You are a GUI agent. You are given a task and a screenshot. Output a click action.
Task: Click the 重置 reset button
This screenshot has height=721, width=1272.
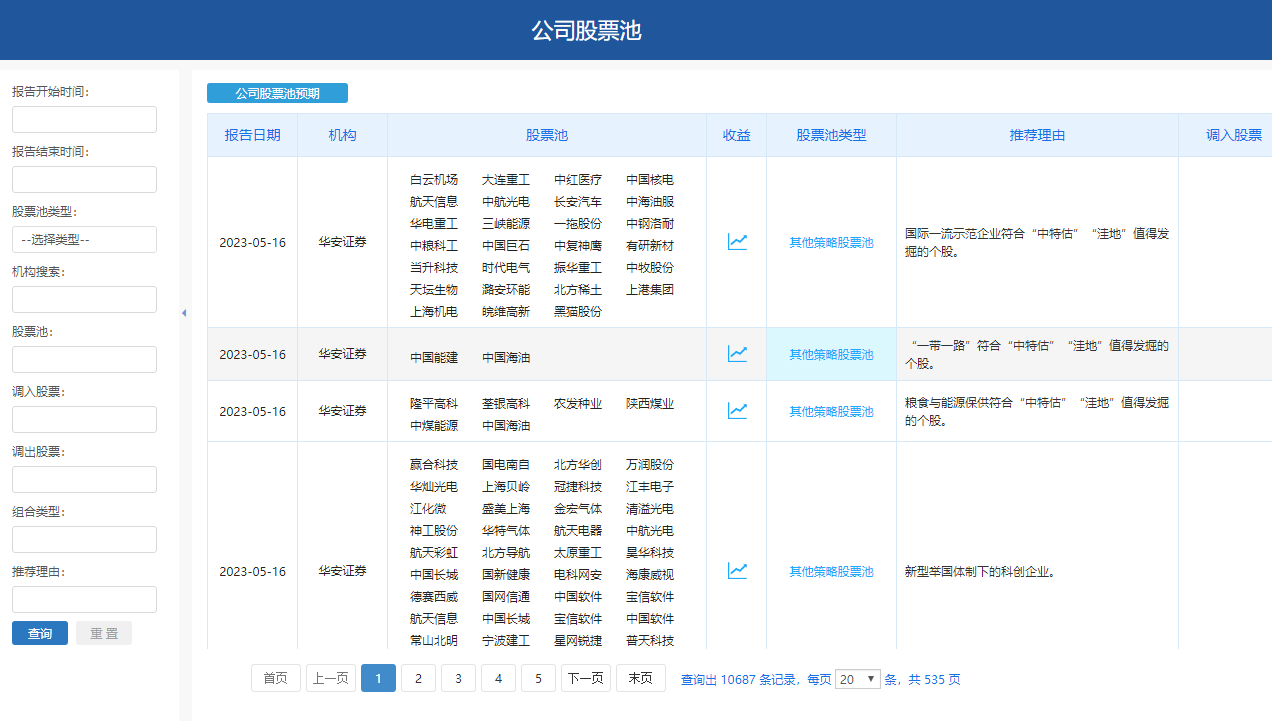(104, 633)
